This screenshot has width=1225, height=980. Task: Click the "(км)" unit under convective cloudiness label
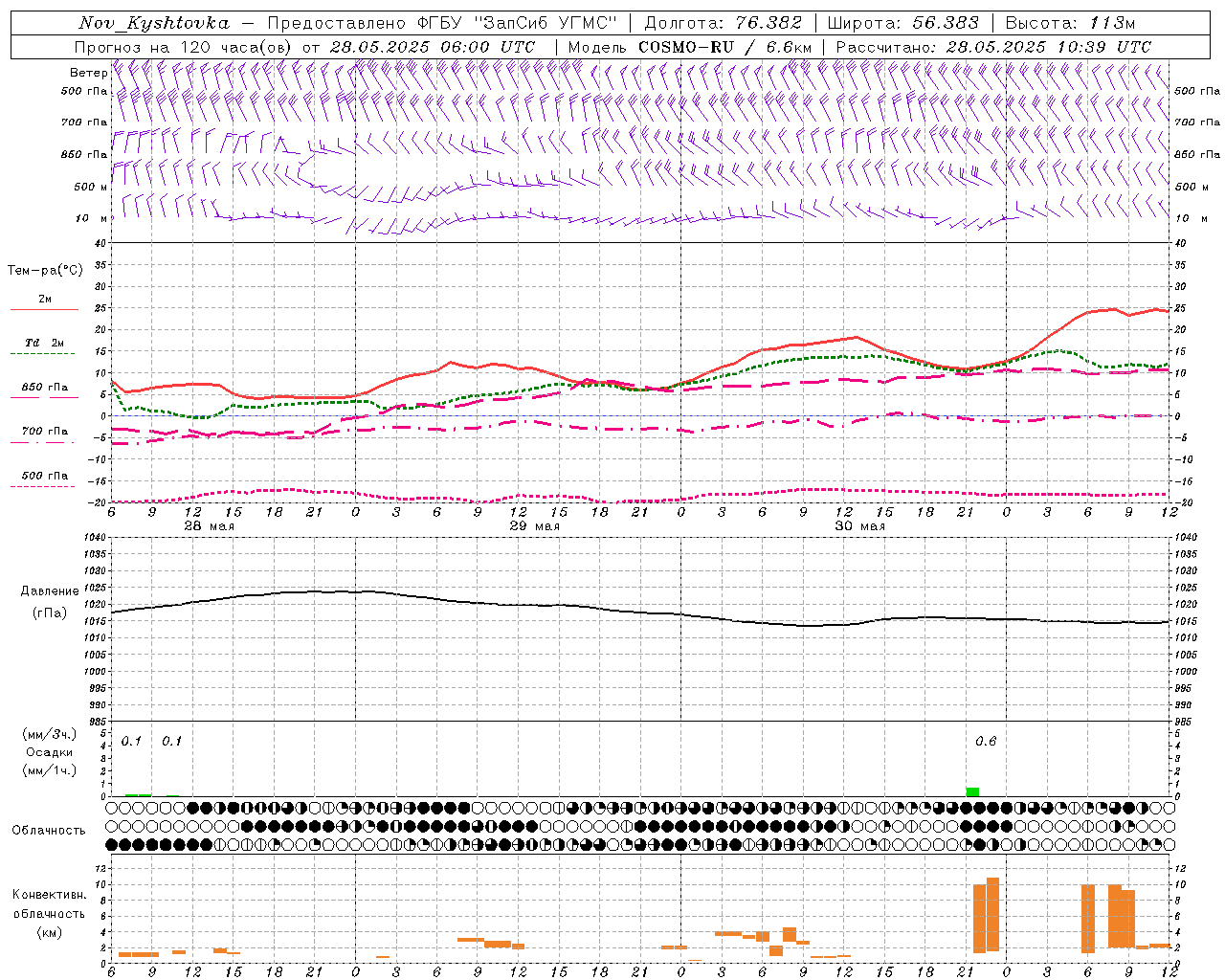coord(49,932)
